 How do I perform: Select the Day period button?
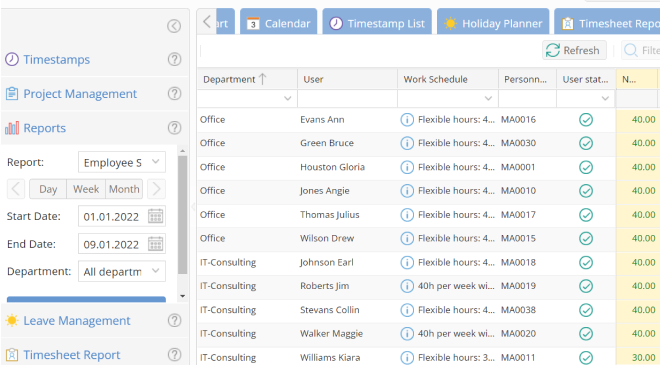[48, 189]
